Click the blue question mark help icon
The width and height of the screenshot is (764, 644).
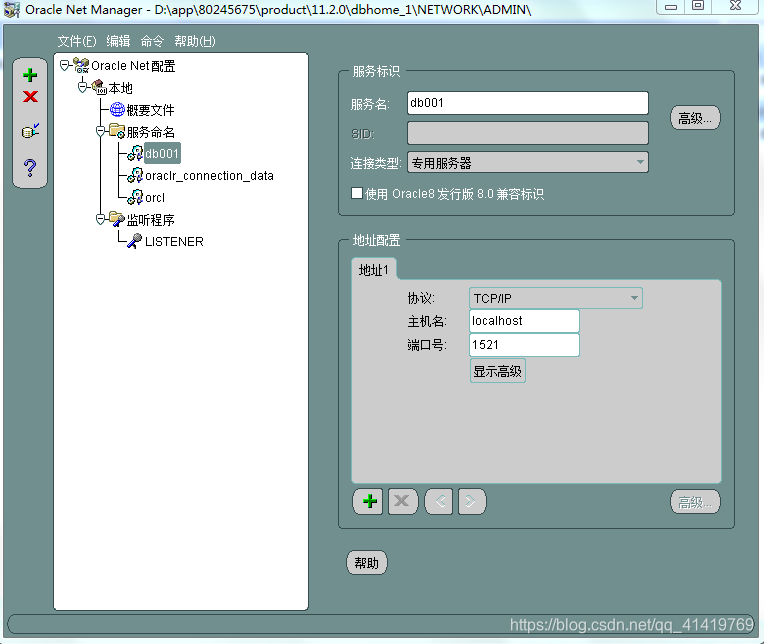30,168
